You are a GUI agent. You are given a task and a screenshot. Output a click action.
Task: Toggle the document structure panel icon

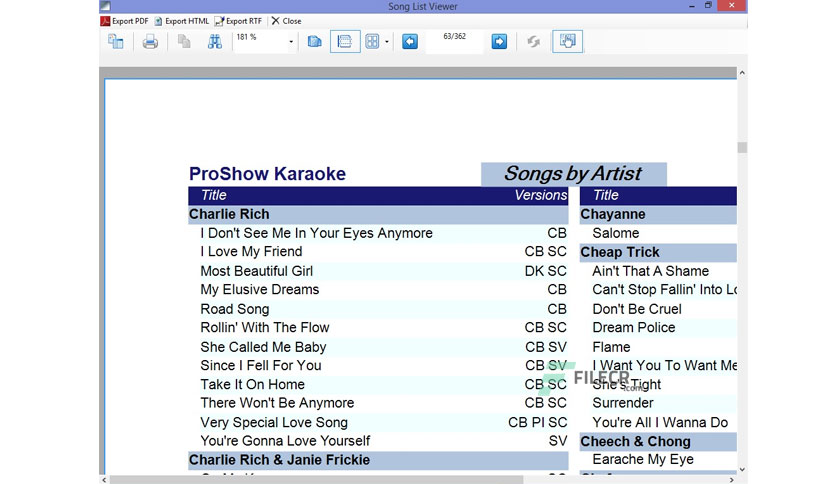116,42
